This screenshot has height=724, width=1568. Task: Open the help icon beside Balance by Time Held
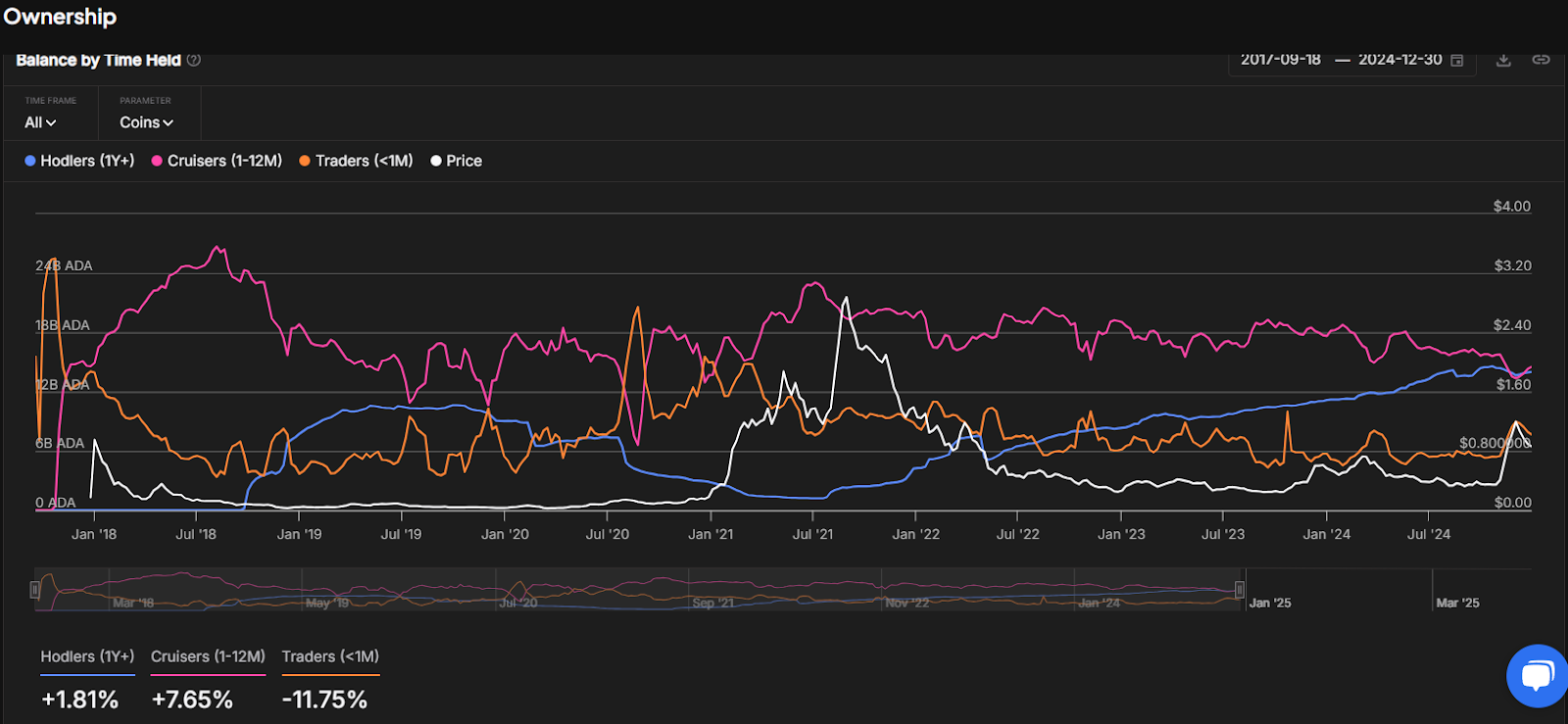coord(194,60)
